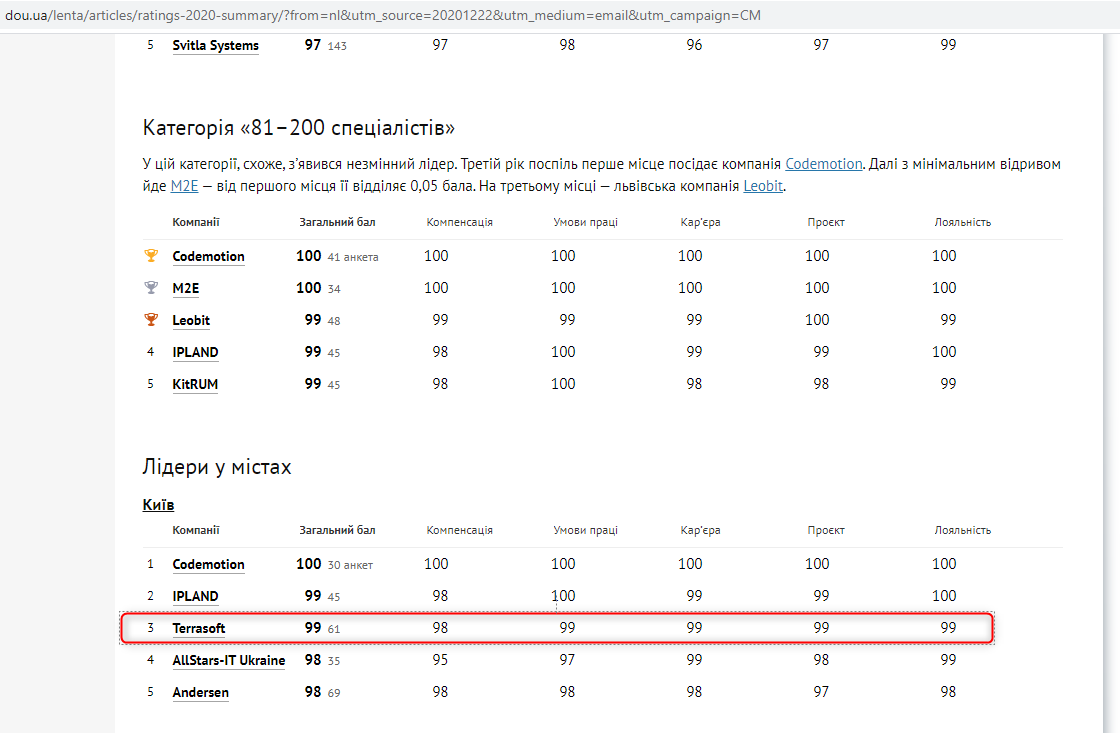The height and width of the screenshot is (733, 1120).
Task: Open Codemotion in the 81–200 category table
Action: pos(209,256)
